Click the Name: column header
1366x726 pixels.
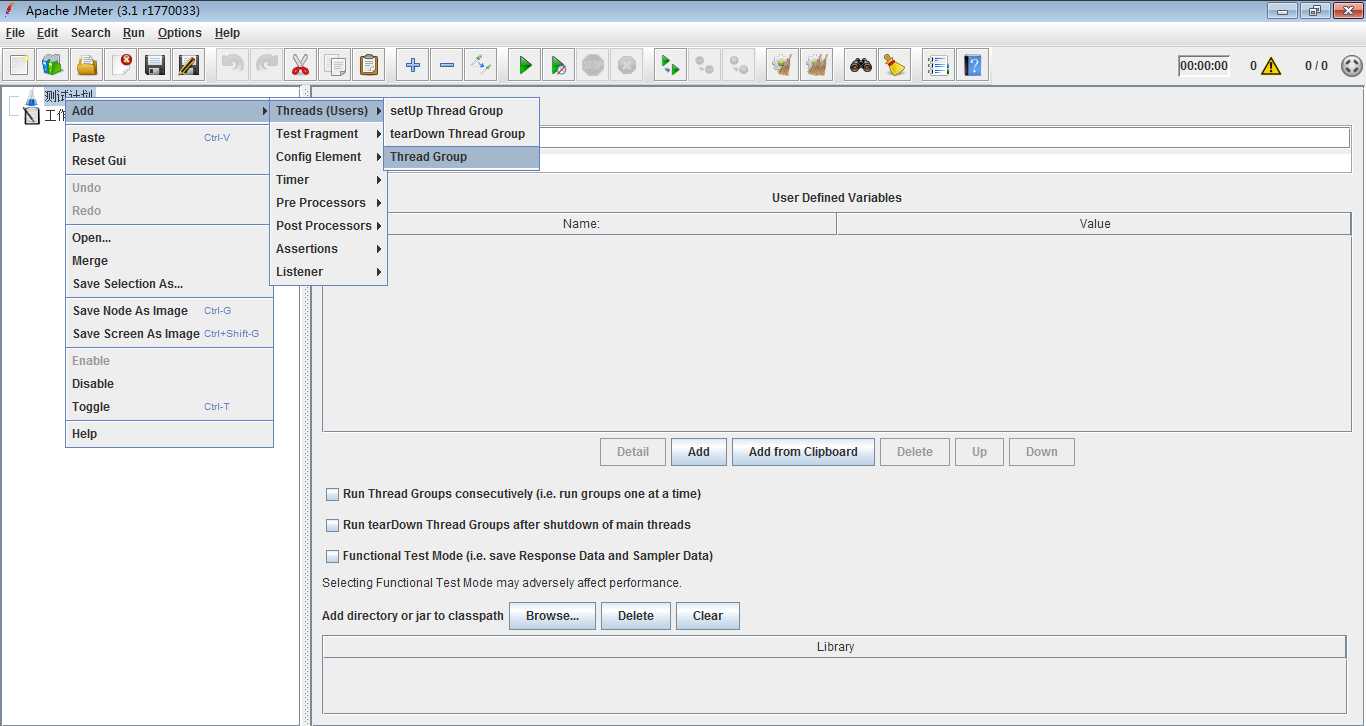coord(581,224)
